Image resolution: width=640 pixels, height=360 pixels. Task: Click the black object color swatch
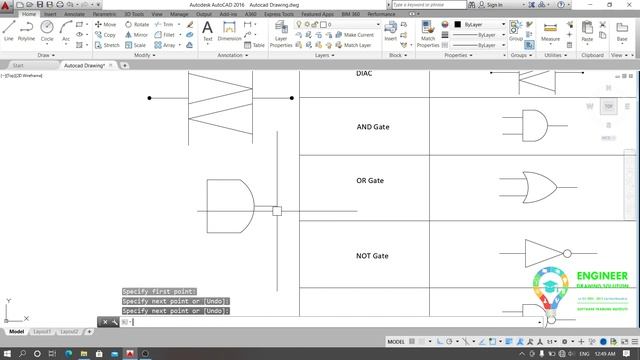458,24
